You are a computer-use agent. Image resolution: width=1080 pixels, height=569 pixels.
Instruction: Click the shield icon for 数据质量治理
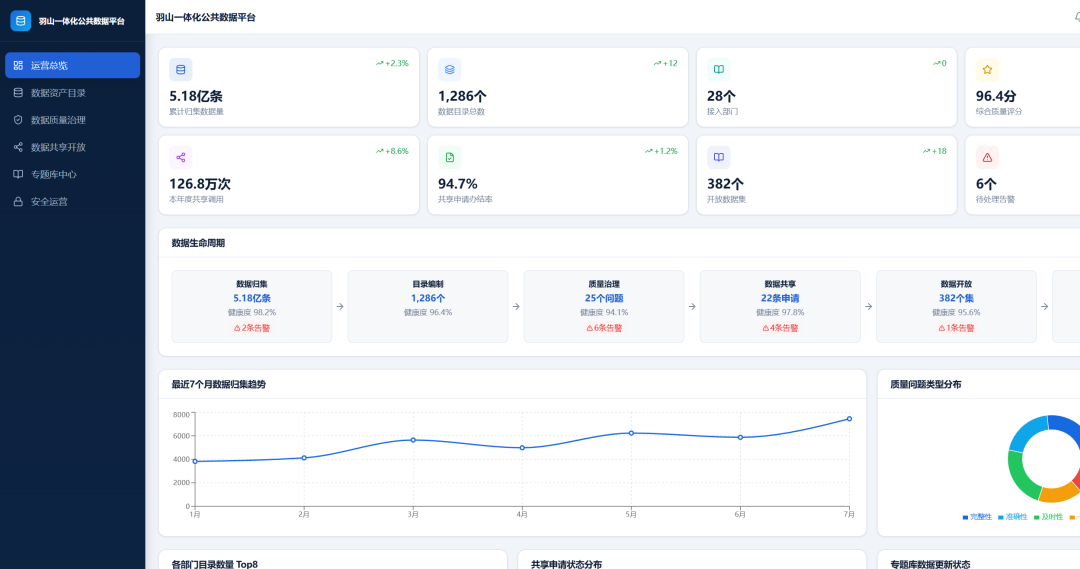19,120
